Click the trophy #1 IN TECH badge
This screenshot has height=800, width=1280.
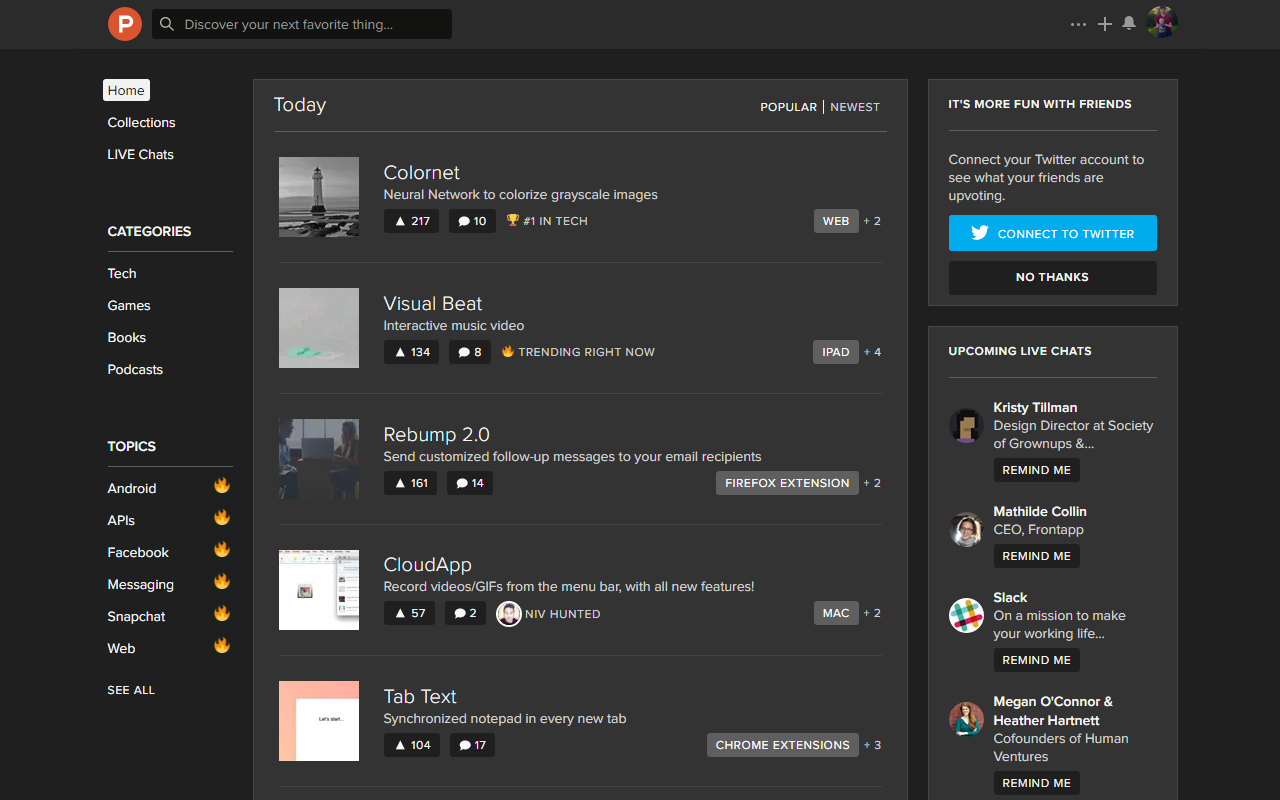click(546, 221)
